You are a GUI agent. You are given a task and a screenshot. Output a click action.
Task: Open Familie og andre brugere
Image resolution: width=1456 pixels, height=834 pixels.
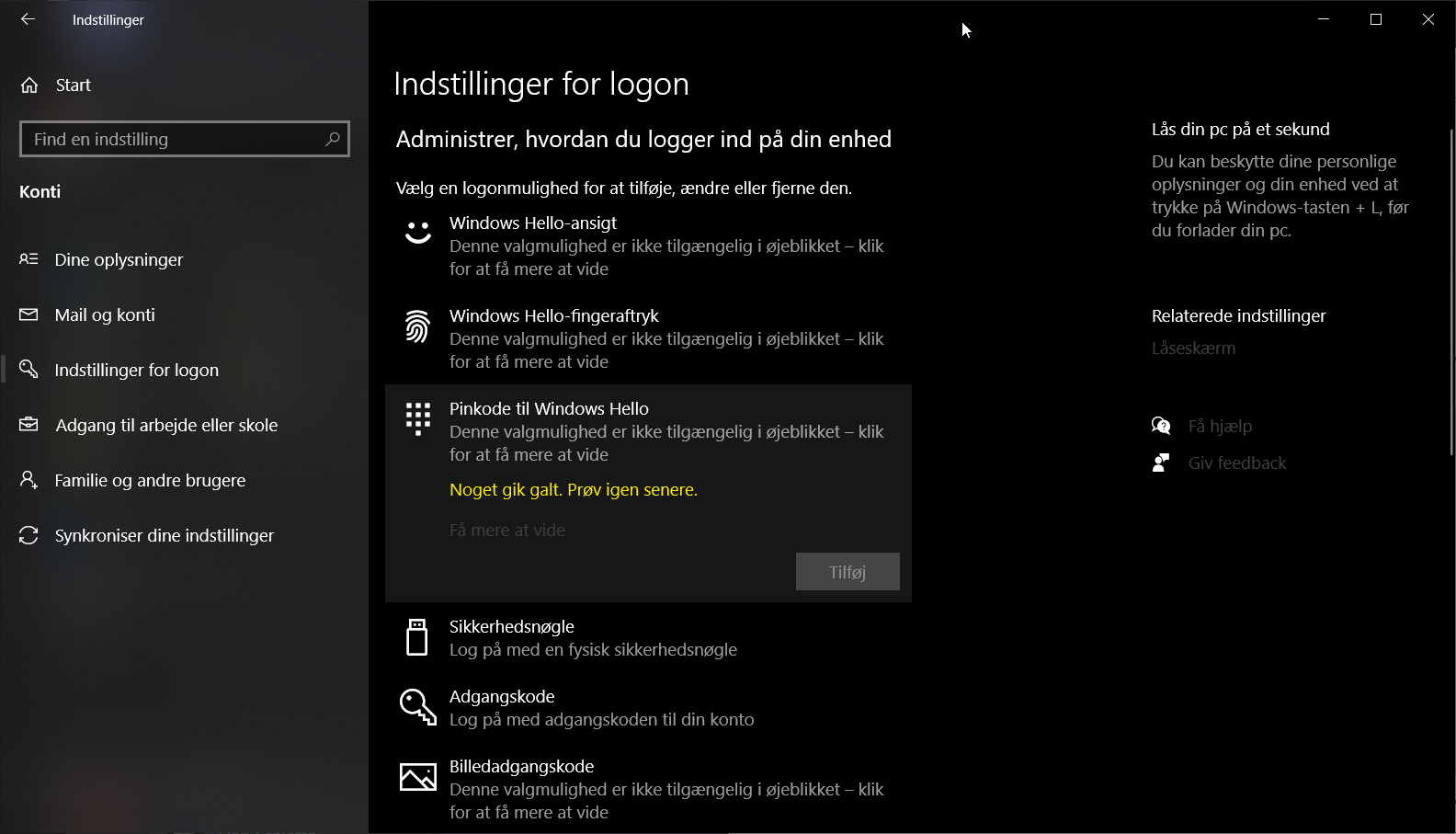184,480
